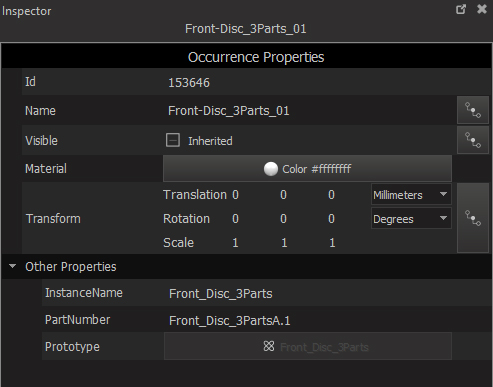
Task: Click the PartNumber value Front_Disc_3PartsA.1
Action: (230, 321)
